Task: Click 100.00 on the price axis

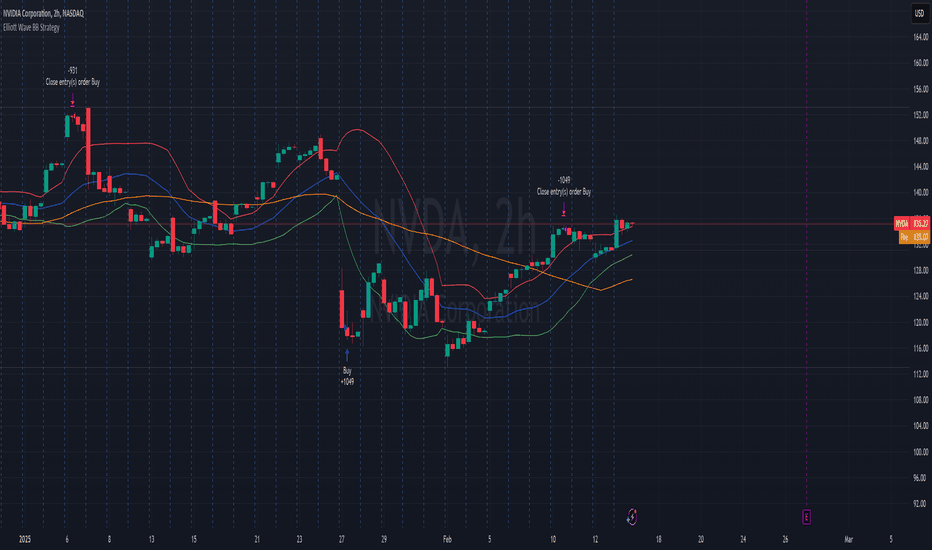Action: 920,451
